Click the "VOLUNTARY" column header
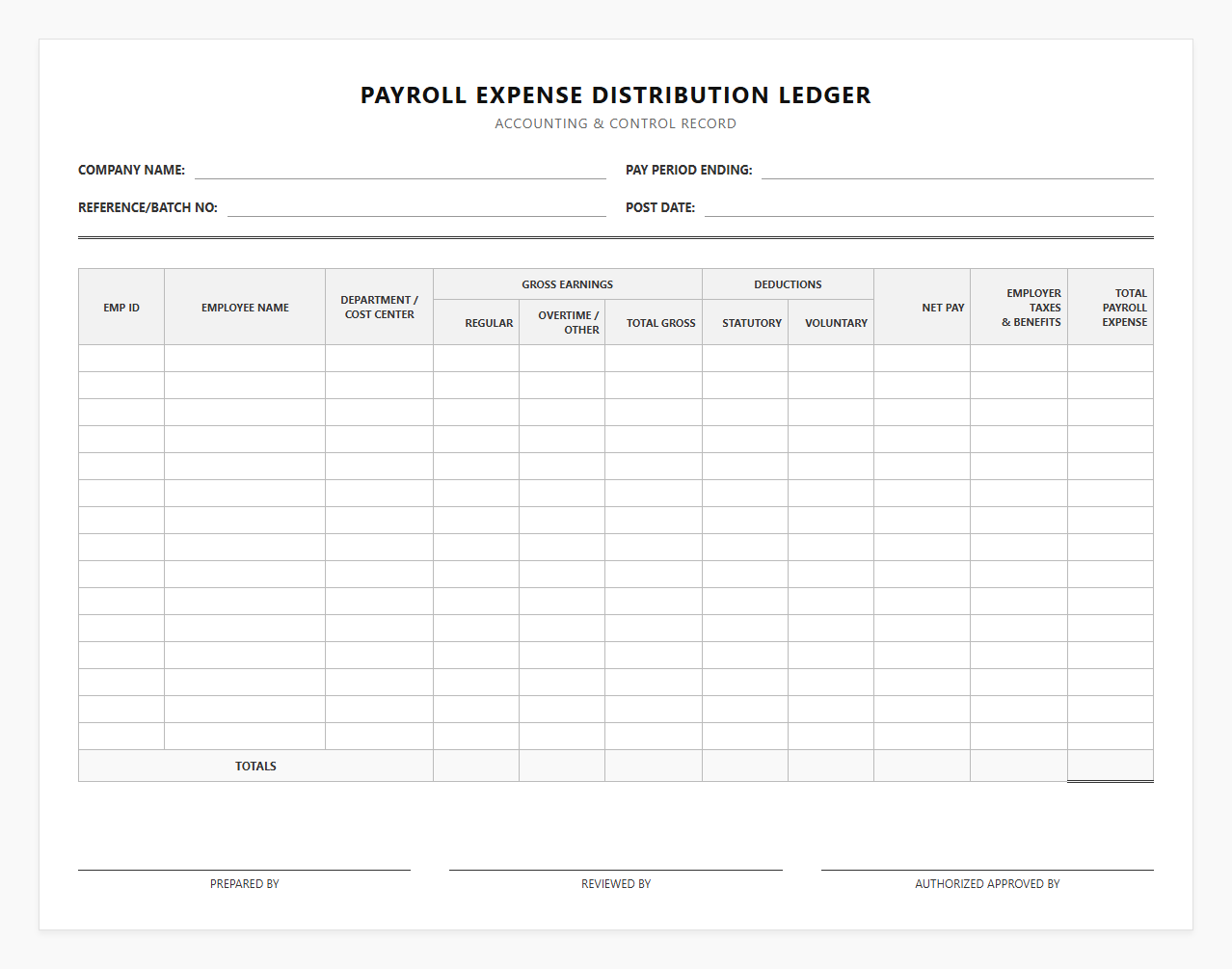 pyautogui.click(x=831, y=323)
